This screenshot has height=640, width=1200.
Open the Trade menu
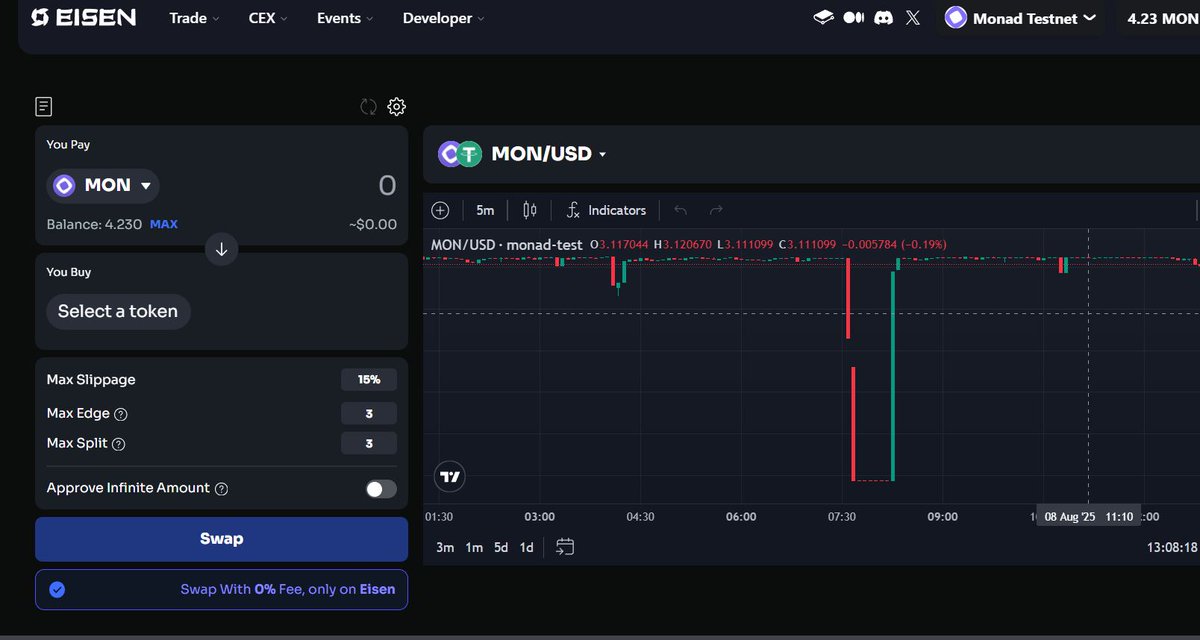tap(195, 18)
